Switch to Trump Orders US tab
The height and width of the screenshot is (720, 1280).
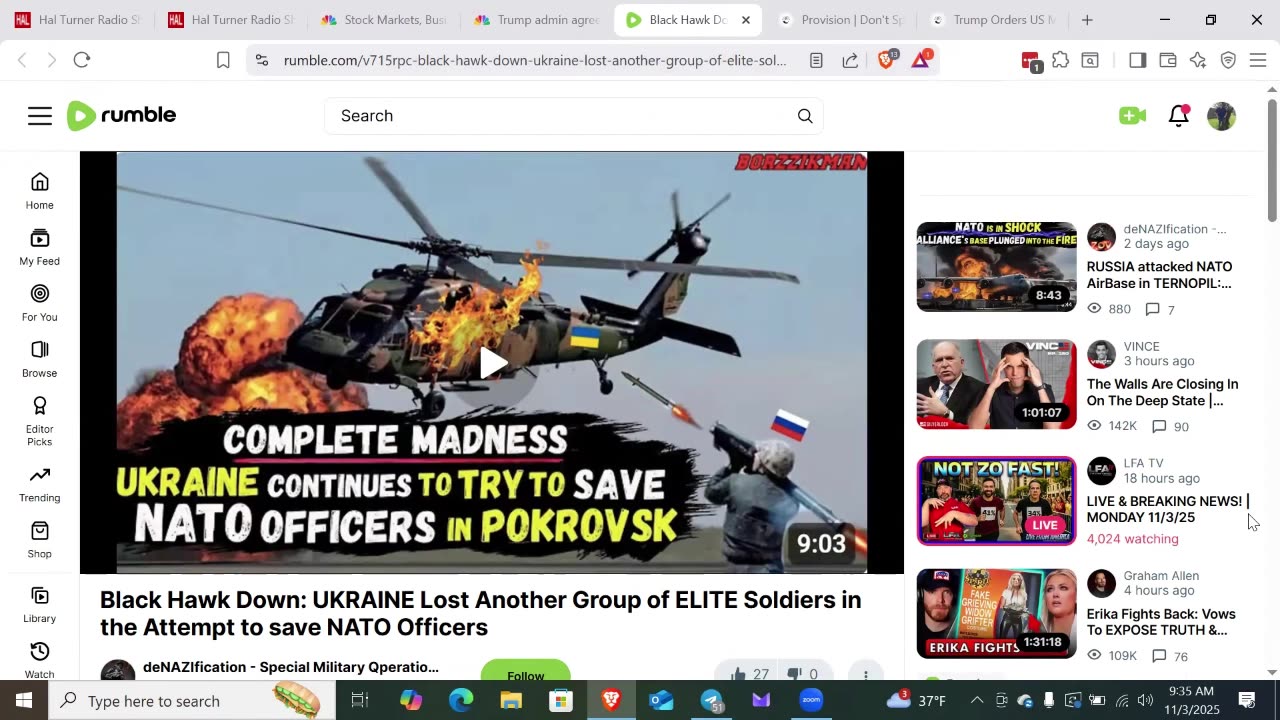pos(995,20)
